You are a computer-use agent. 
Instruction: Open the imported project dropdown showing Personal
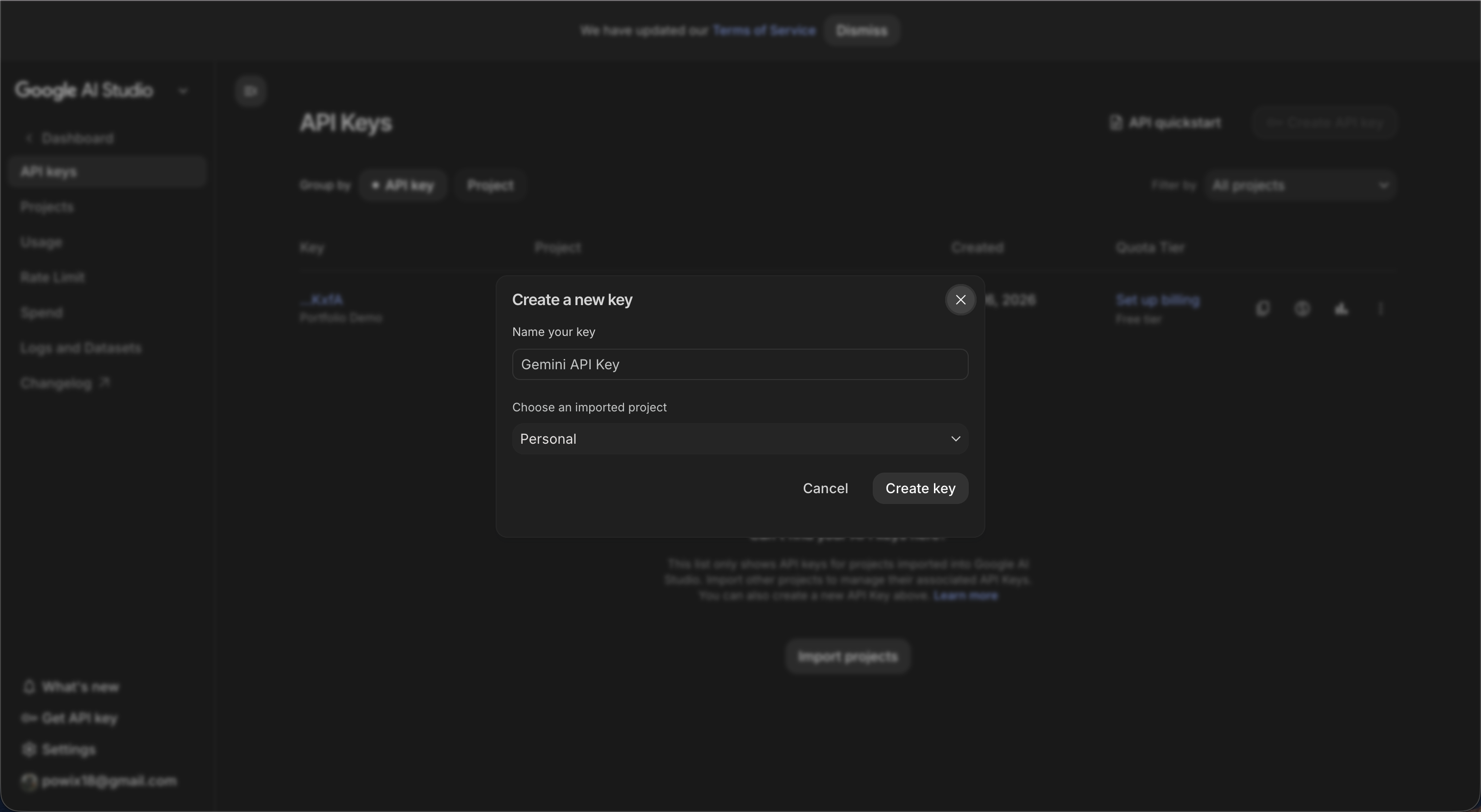click(x=740, y=439)
